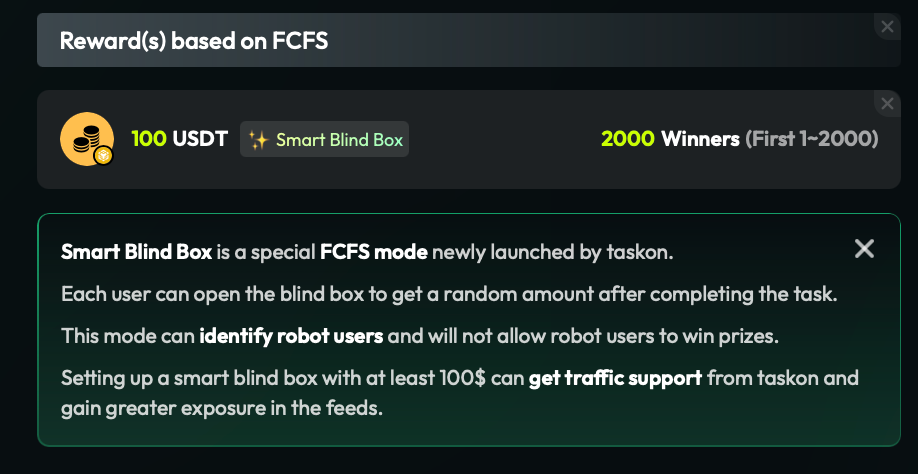
Task: Click the sparkle icon in the badge
Action: pos(259,140)
